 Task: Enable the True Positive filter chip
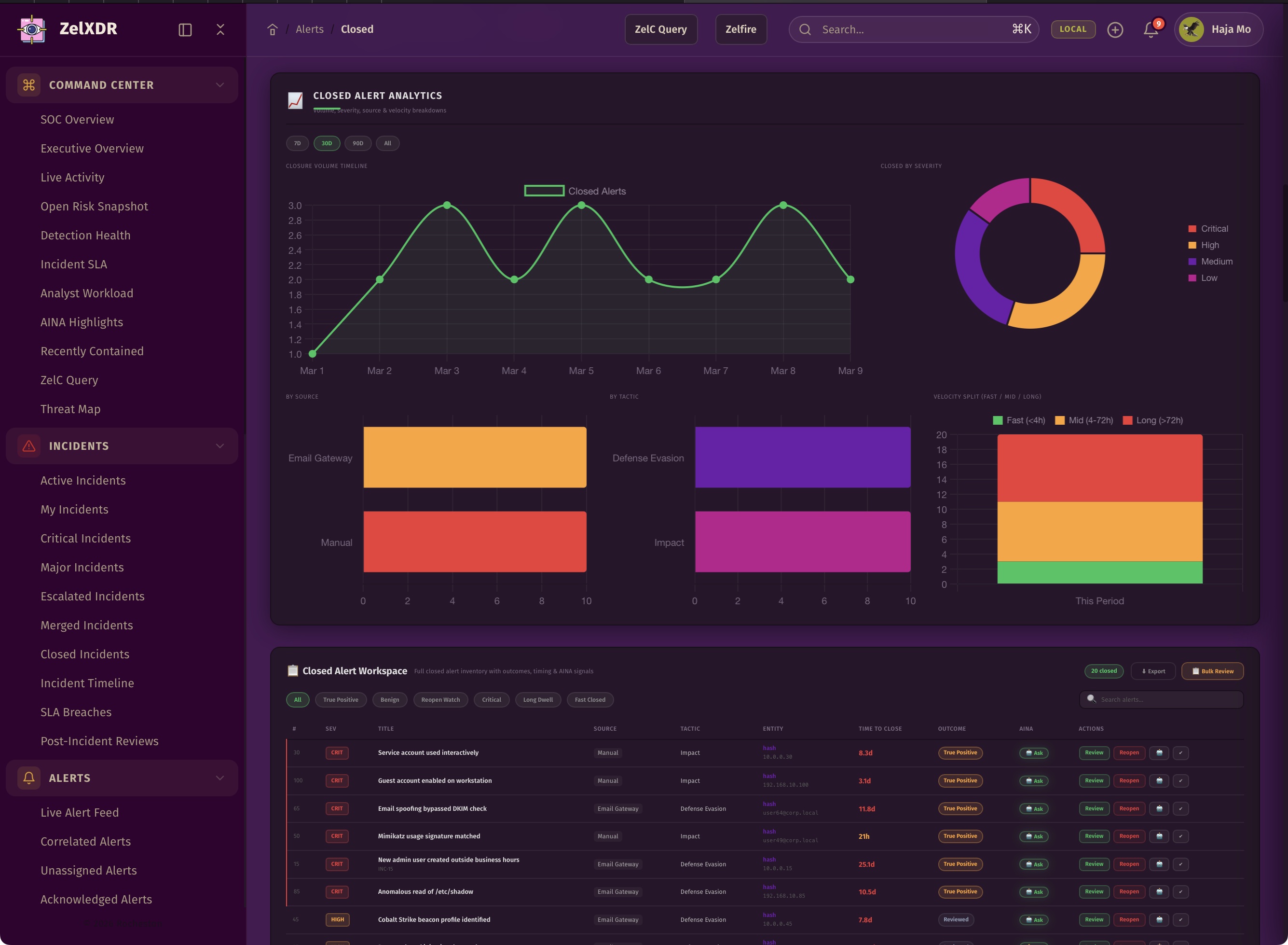pos(340,700)
